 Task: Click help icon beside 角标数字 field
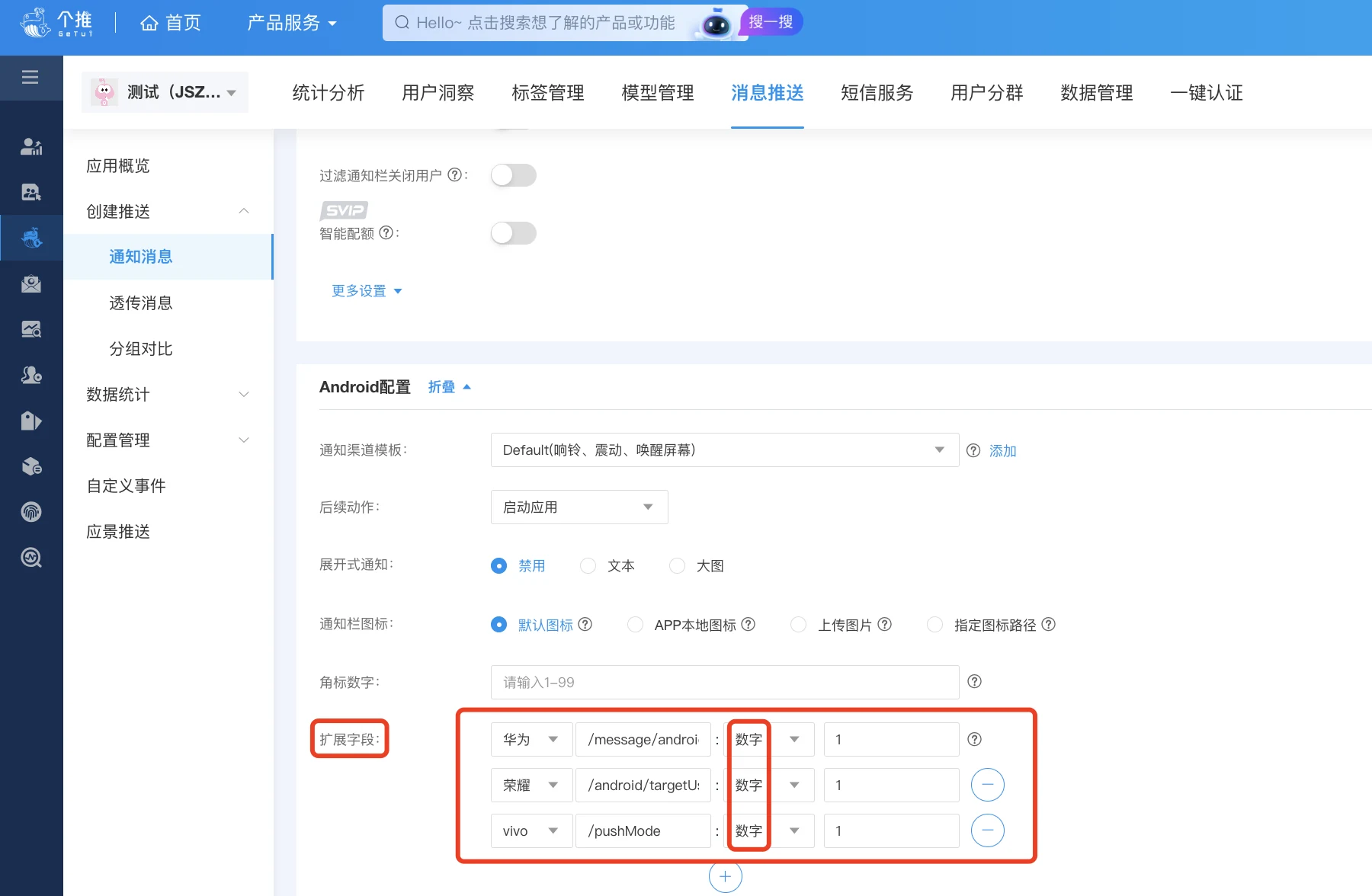974,681
